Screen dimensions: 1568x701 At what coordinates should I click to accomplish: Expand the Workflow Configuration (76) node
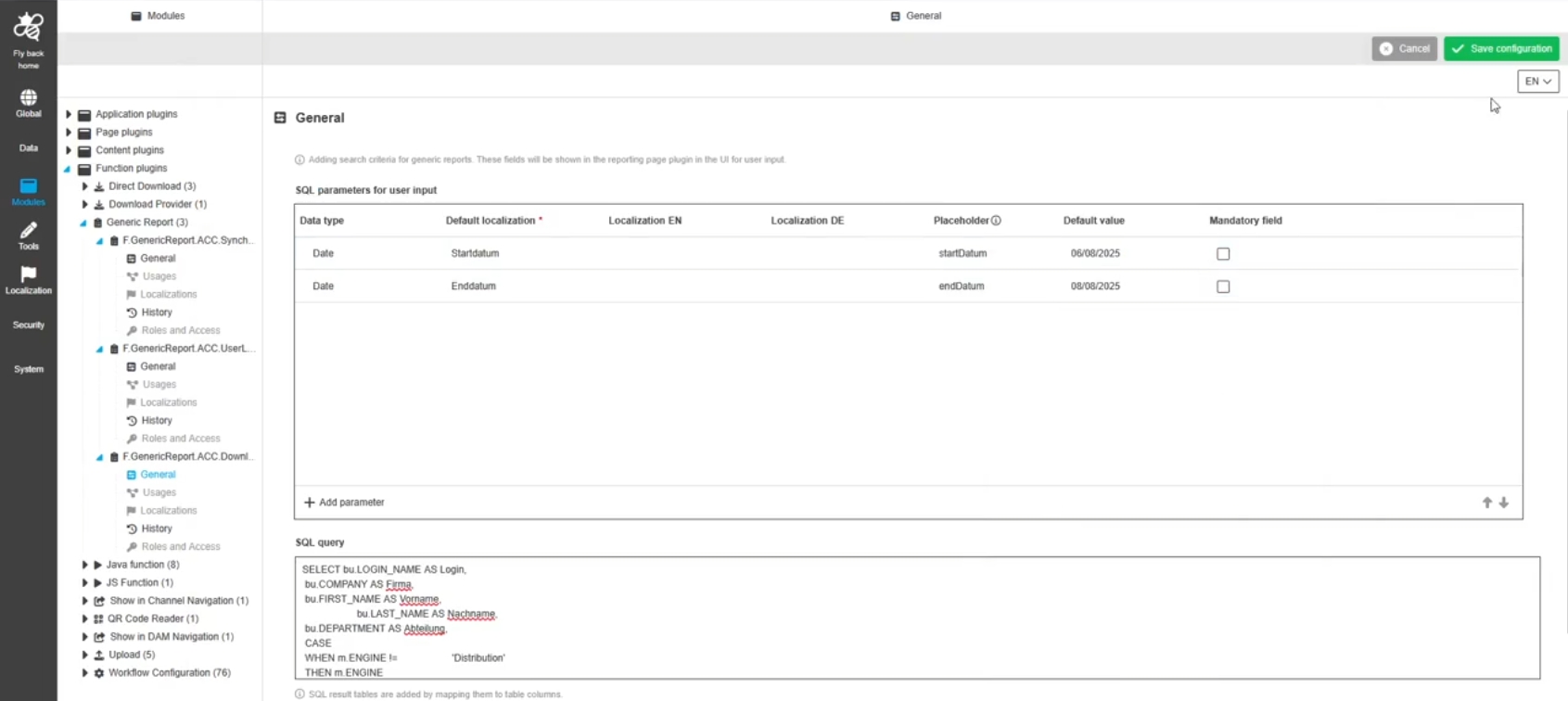point(85,673)
